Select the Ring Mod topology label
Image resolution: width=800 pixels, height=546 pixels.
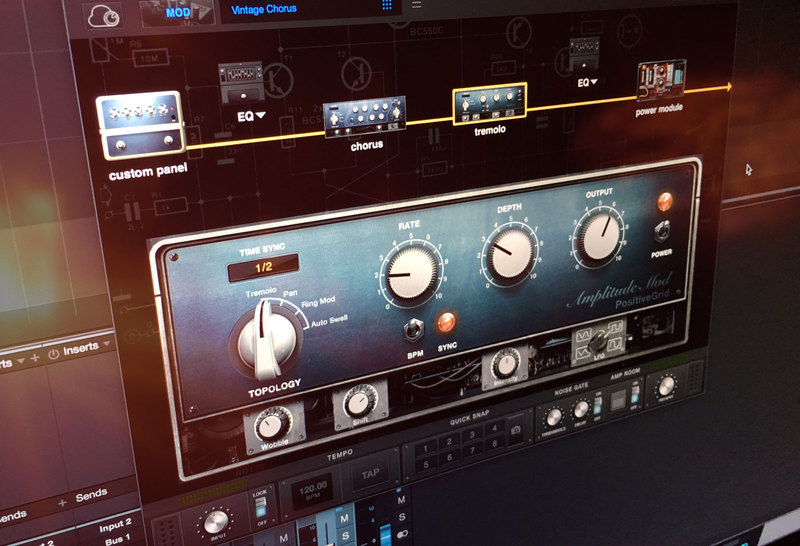coord(318,303)
